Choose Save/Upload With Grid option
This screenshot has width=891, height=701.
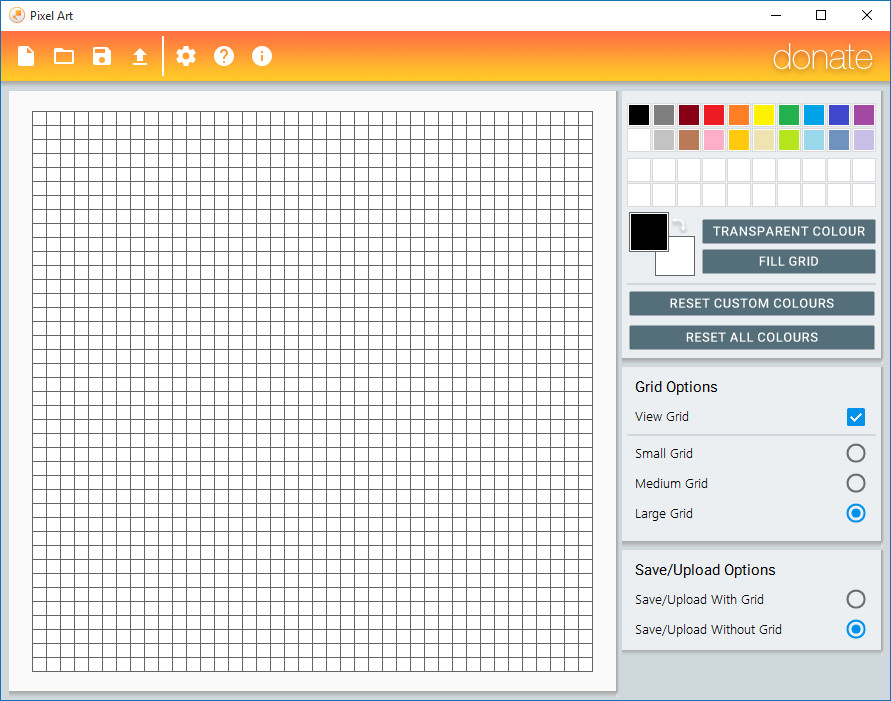(x=856, y=599)
